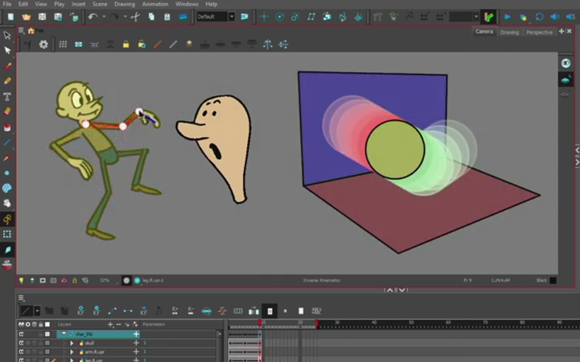Click the IK settings gear icon

[x=44, y=45]
